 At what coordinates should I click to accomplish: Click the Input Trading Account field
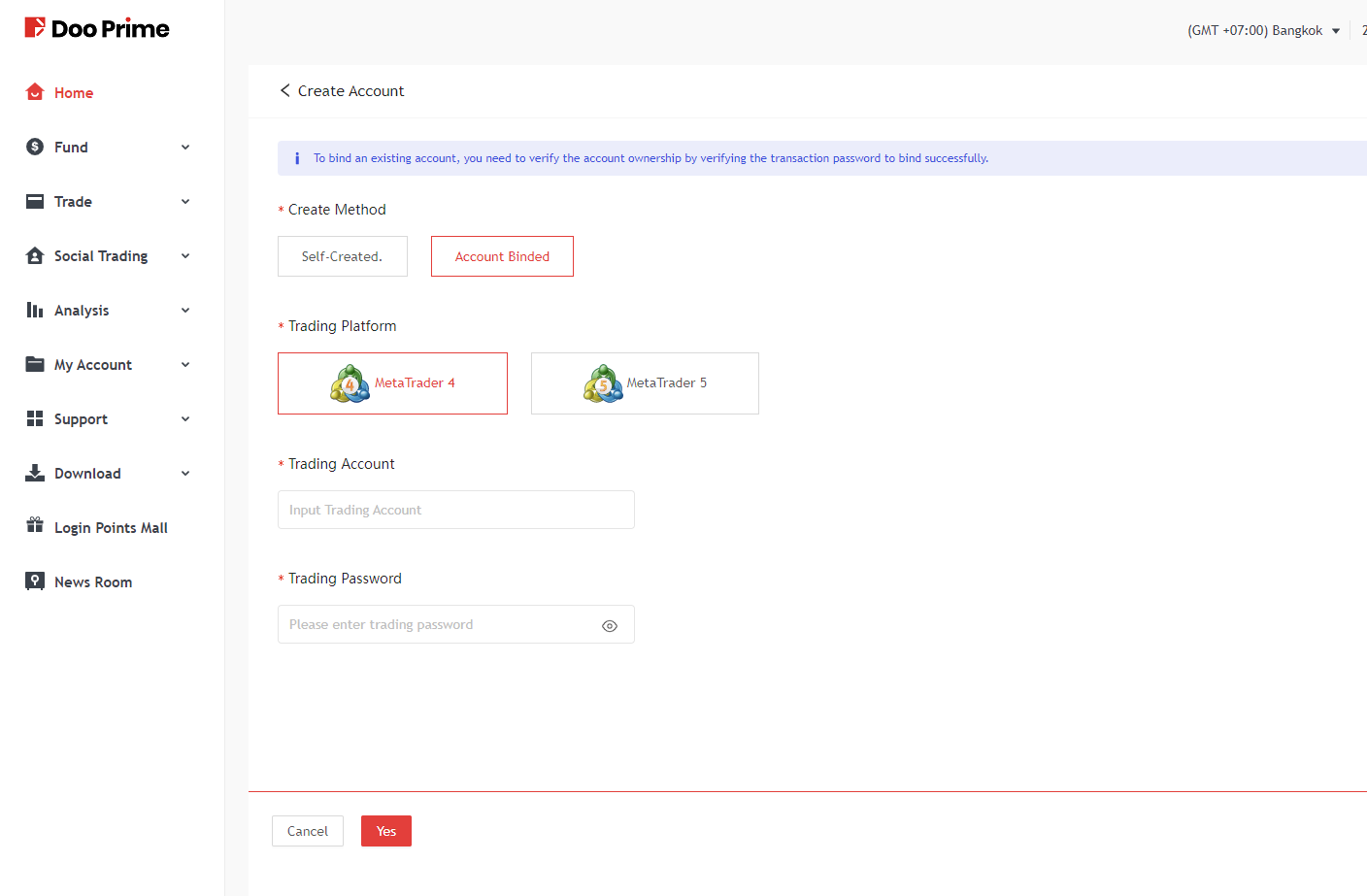click(x=455, y=510)
